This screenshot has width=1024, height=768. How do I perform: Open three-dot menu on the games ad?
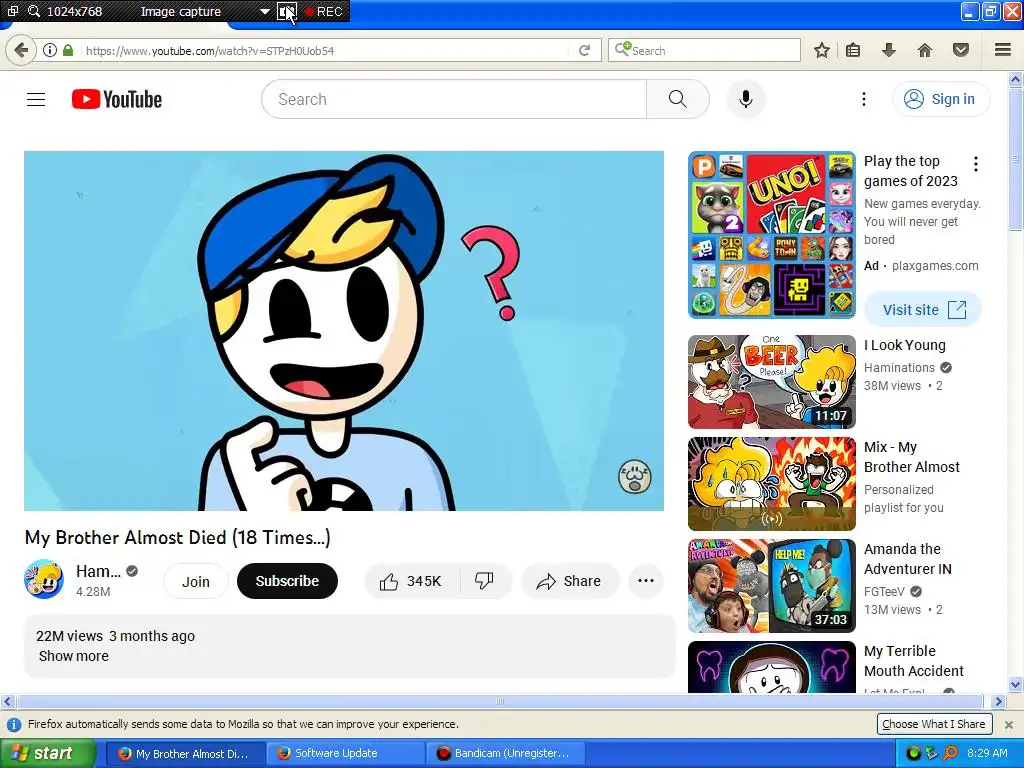click(x=976, y=164)
